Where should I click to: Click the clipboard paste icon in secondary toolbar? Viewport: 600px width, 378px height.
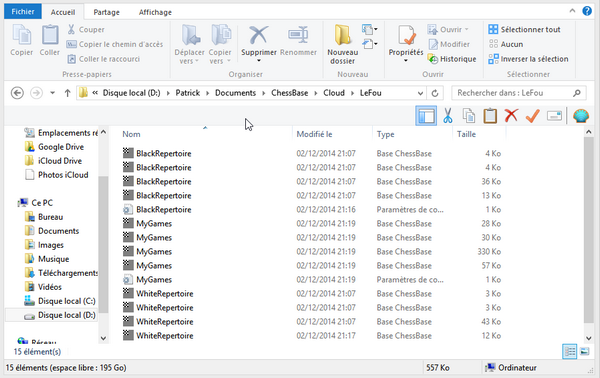[x=490, y=116]
